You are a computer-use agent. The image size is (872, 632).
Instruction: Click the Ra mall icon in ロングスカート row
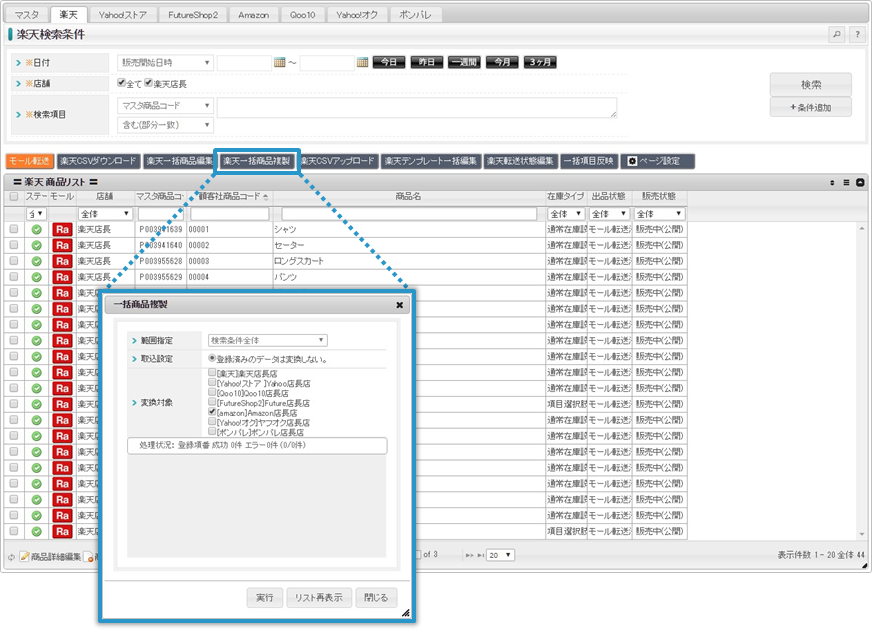(x=62, y=261)
